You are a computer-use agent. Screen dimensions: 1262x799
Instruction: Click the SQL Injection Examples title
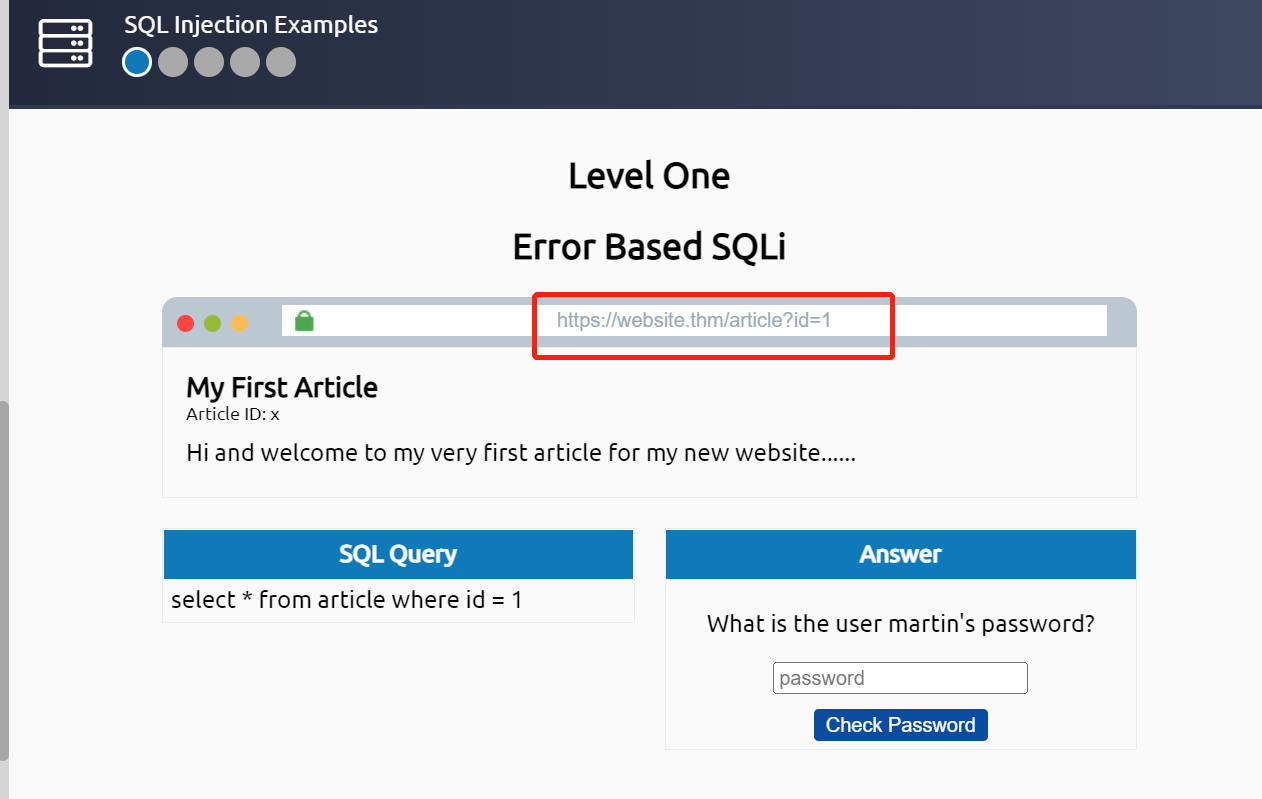(x=251, y=25)
